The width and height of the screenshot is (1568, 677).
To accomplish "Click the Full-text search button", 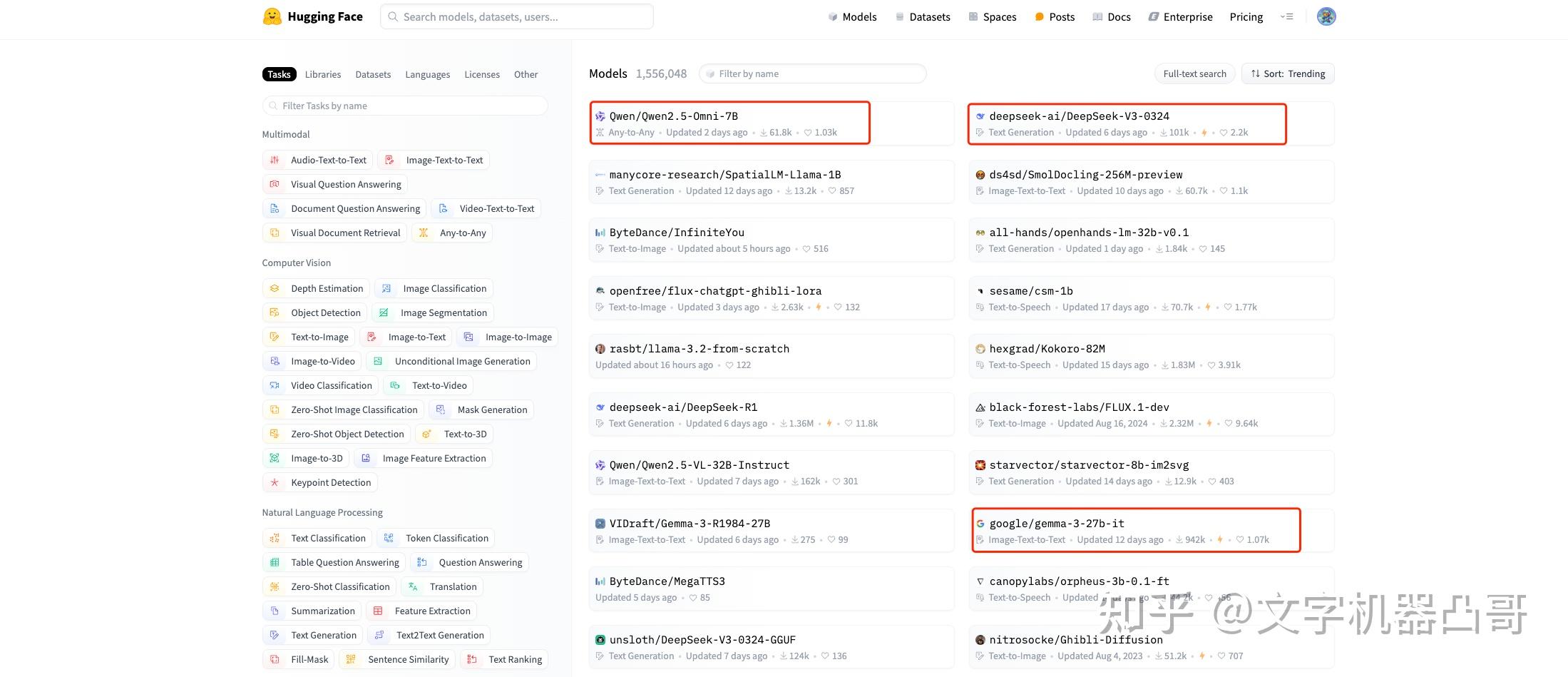I will coord(1194,73).
